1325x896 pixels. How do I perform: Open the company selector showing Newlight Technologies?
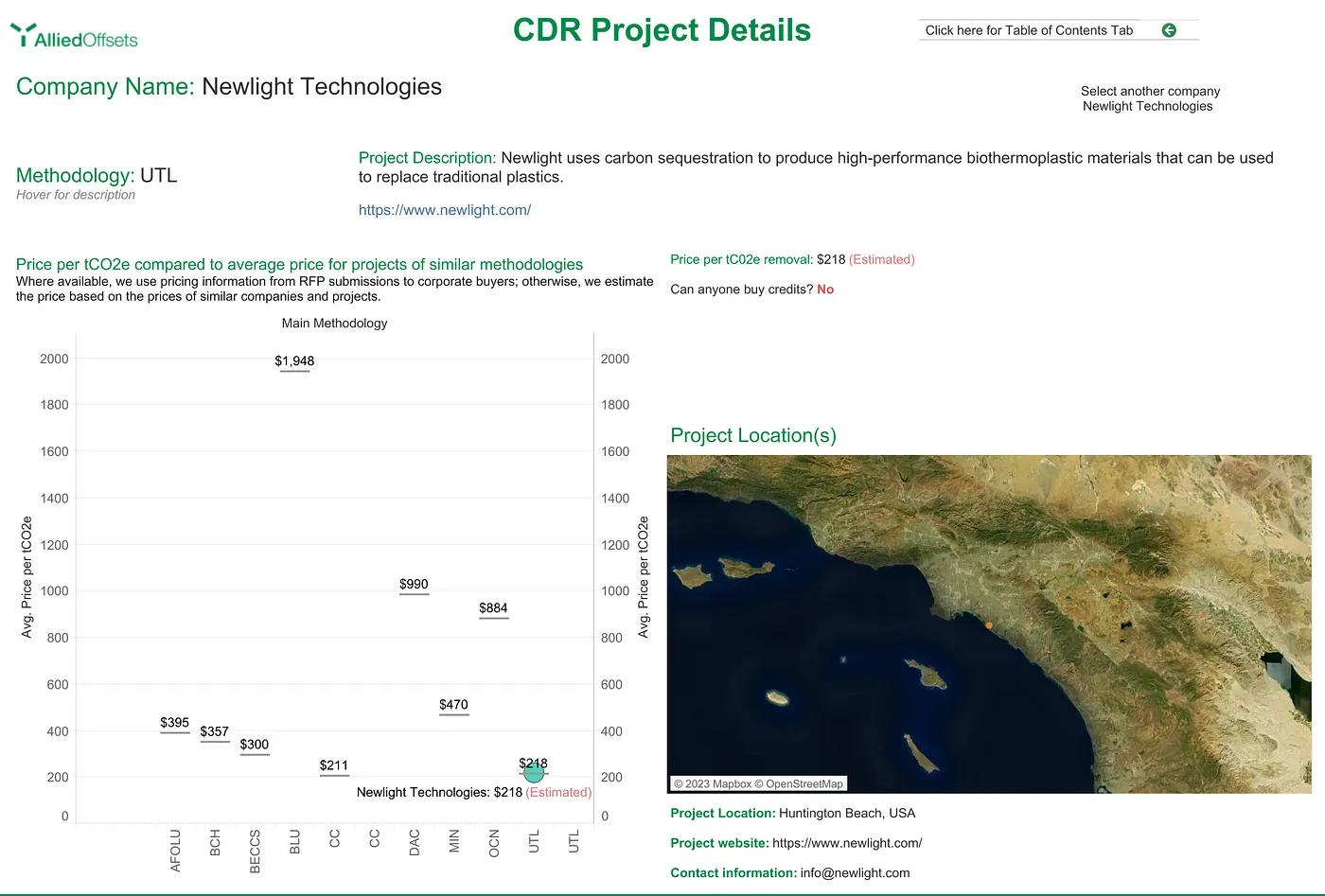pos(1147,106)
